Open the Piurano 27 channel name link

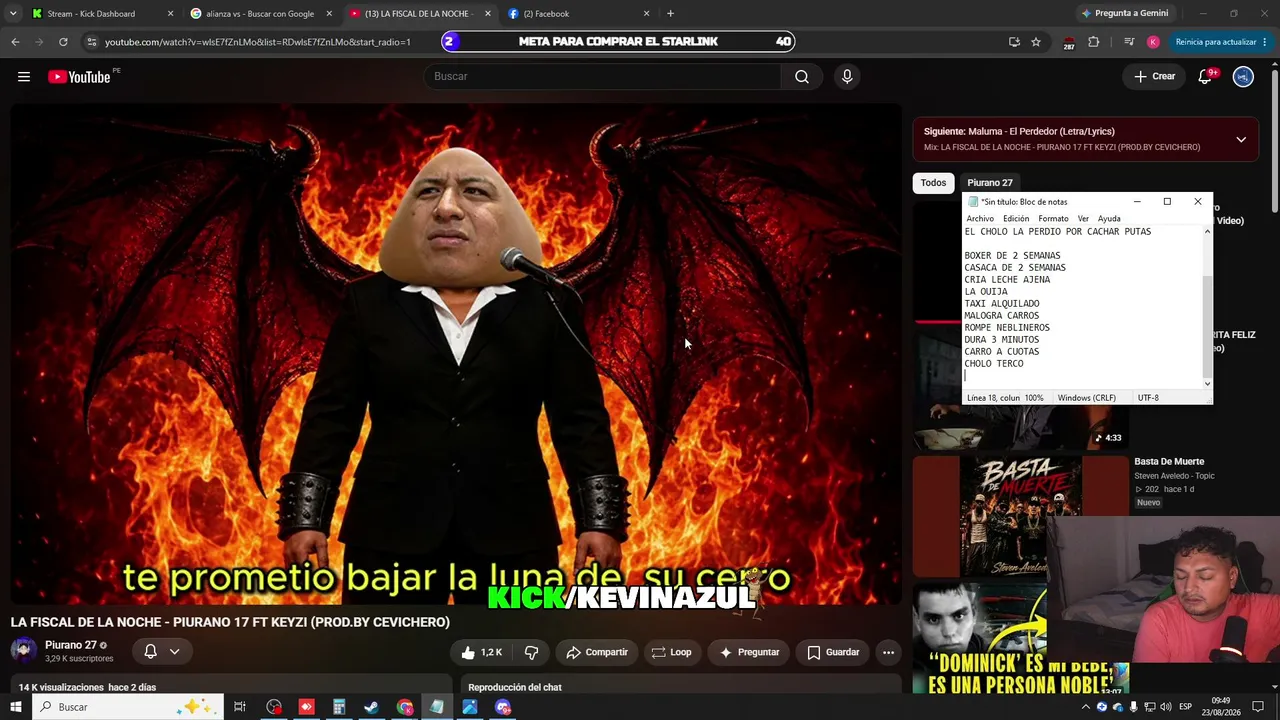click(x=71, y=645)
